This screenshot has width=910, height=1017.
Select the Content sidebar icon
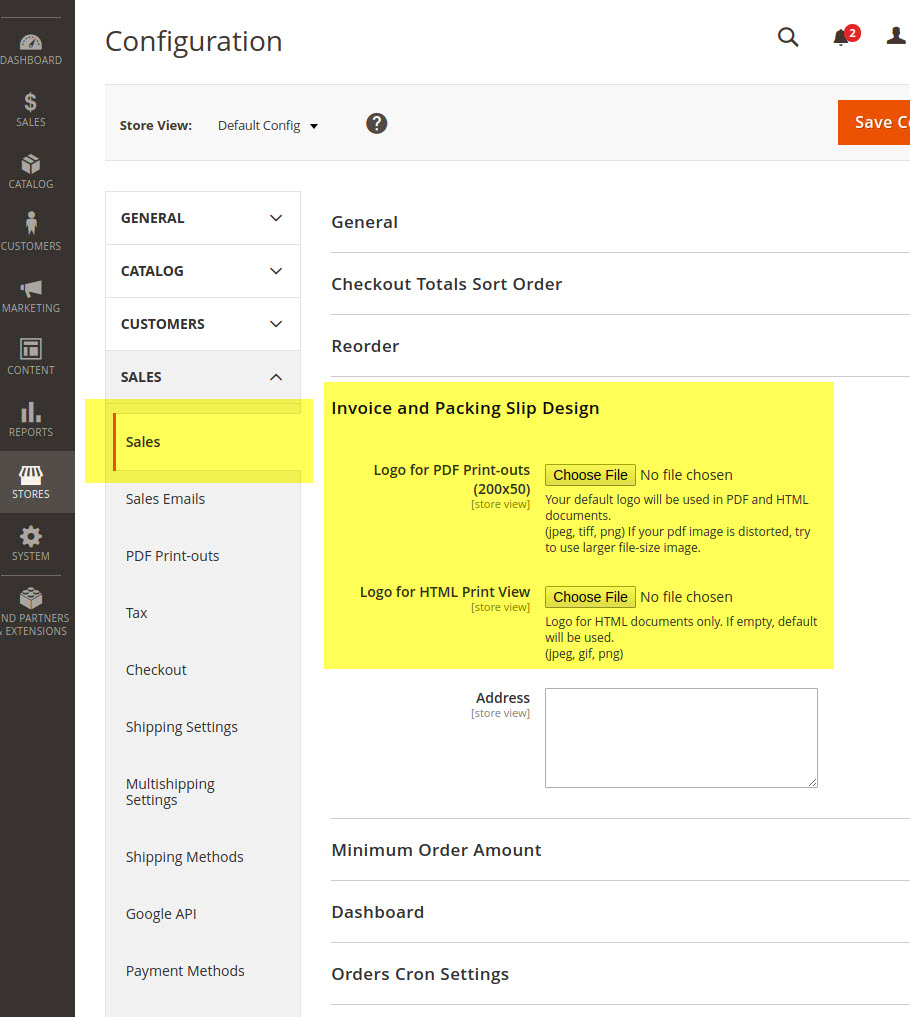(x=31, y=353)
